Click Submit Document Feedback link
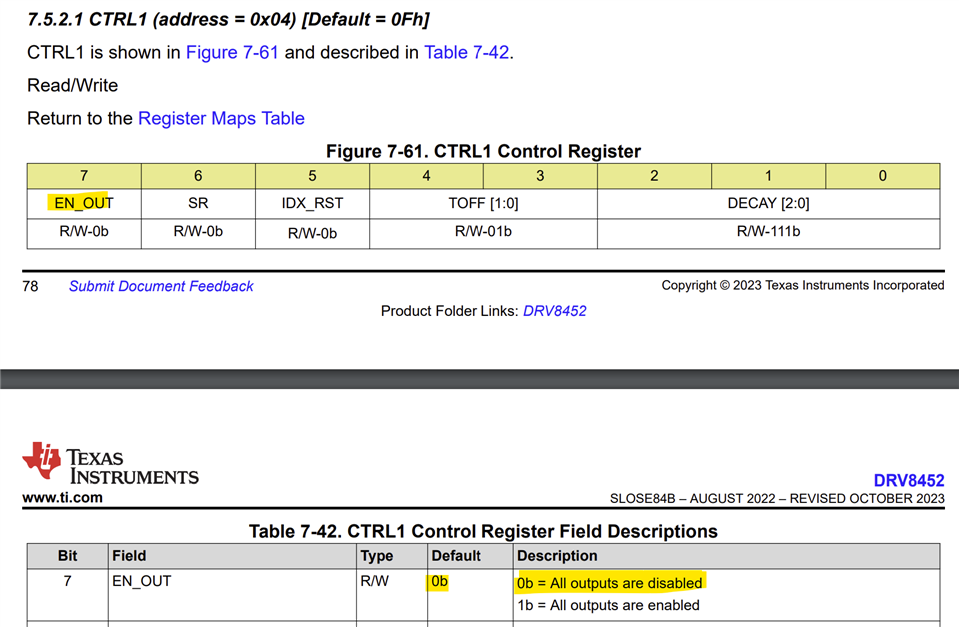Viewport: 959px width, 627px height. tap(161, 286)
